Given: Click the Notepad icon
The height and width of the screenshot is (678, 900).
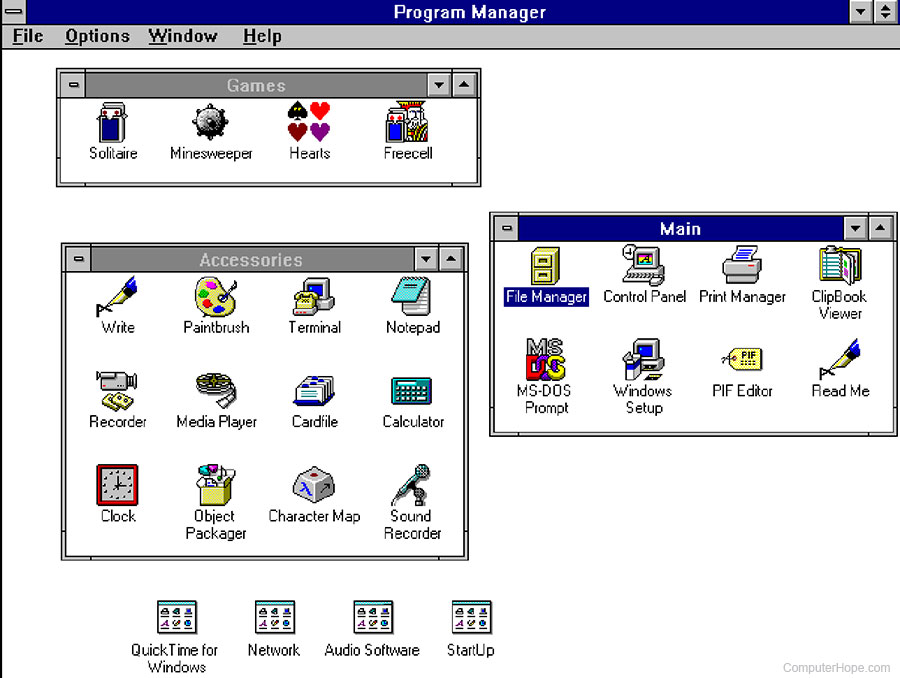Looking at the screenshot, I should [412, 295].
